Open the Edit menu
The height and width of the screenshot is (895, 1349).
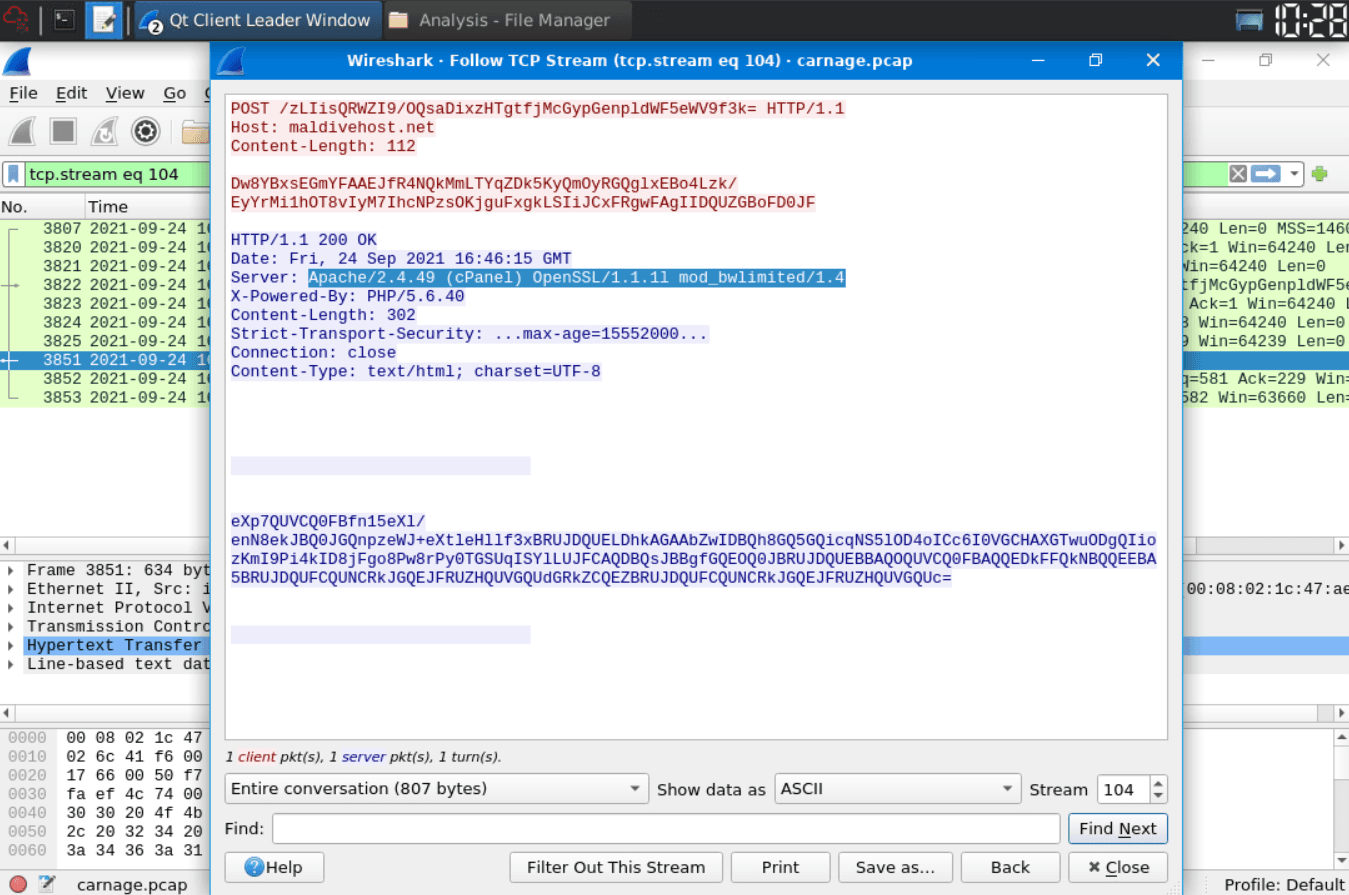[71, 93]
